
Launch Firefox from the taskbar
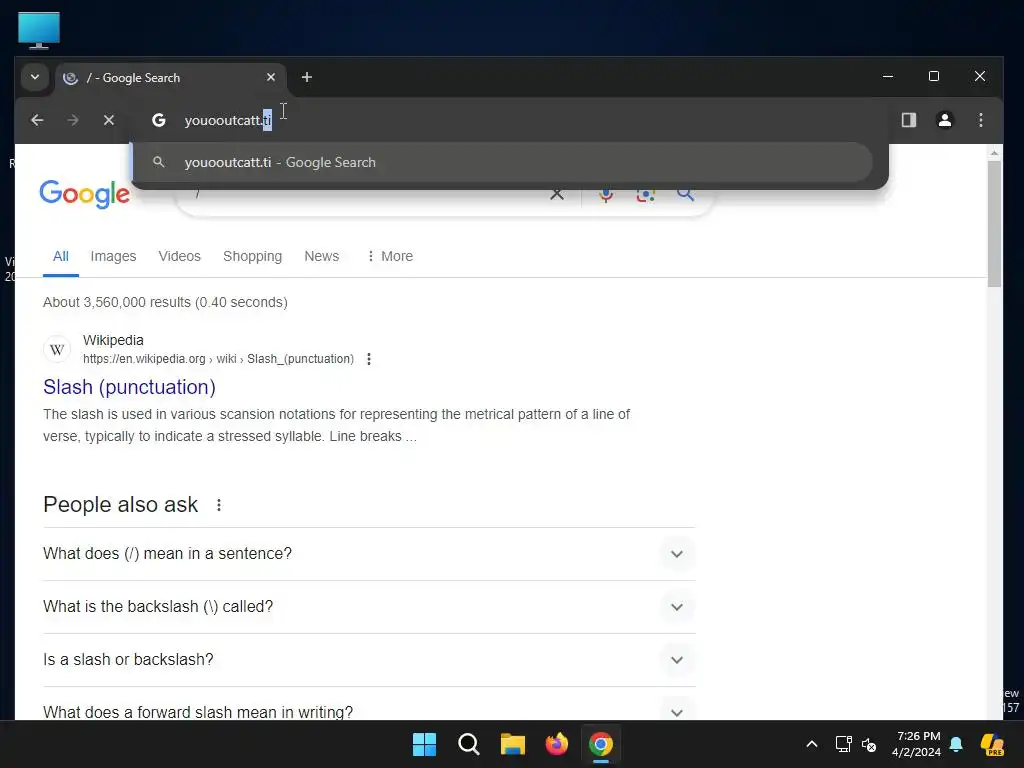[556, 744]
